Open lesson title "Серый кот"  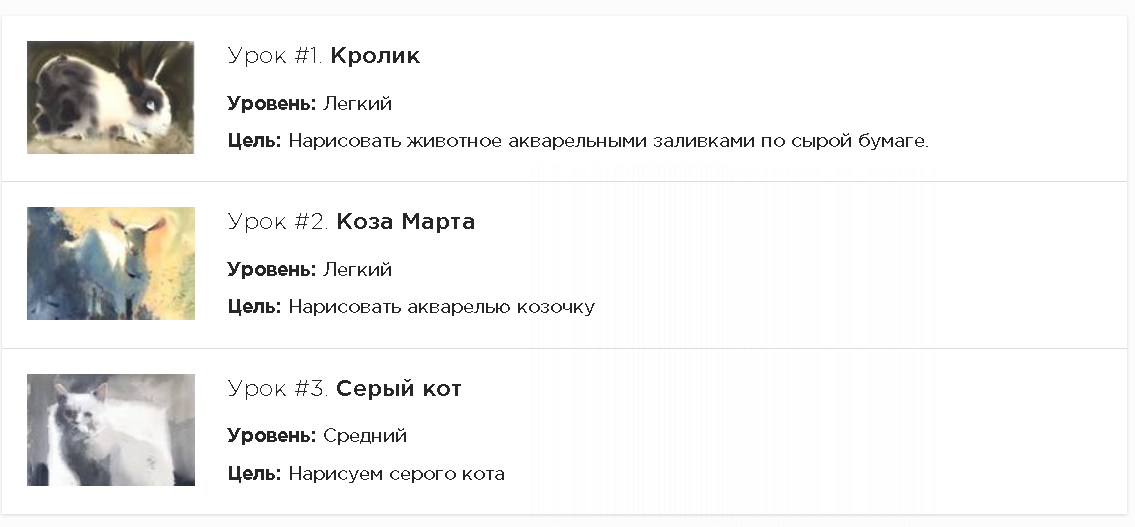398,389
